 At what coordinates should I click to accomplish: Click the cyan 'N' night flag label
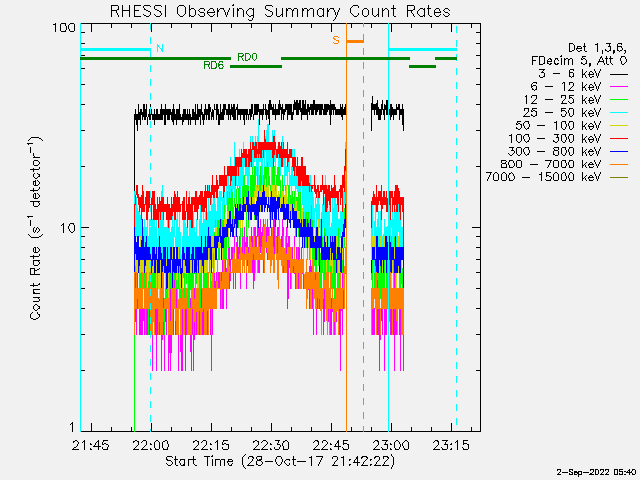[x=160, y=48]
